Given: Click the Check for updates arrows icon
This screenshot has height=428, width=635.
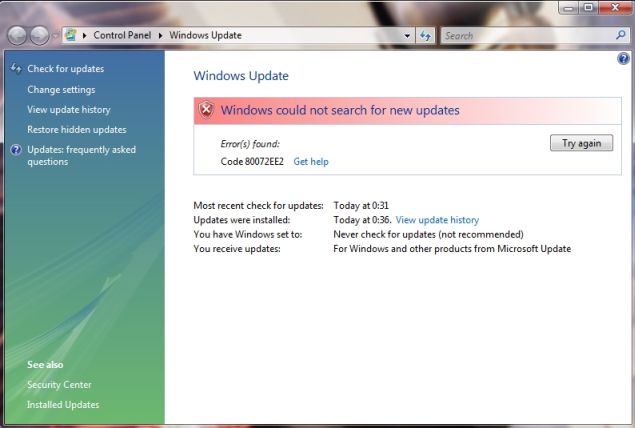Looking at the screenshot, I should pyautogui.click(x=16, y=68).
